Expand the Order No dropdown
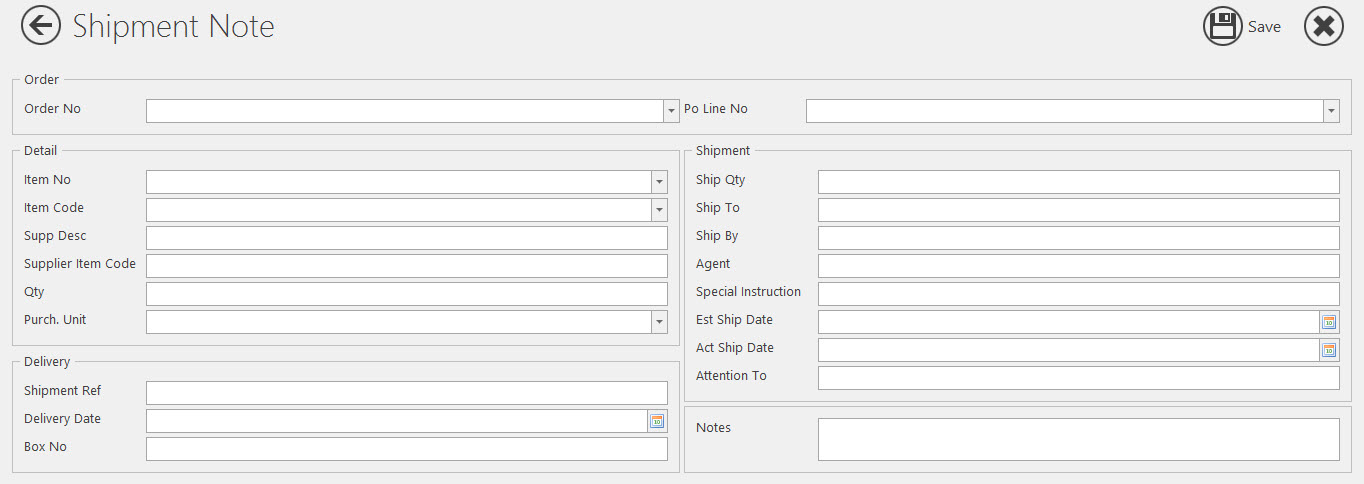 click(x=672, y=111)
